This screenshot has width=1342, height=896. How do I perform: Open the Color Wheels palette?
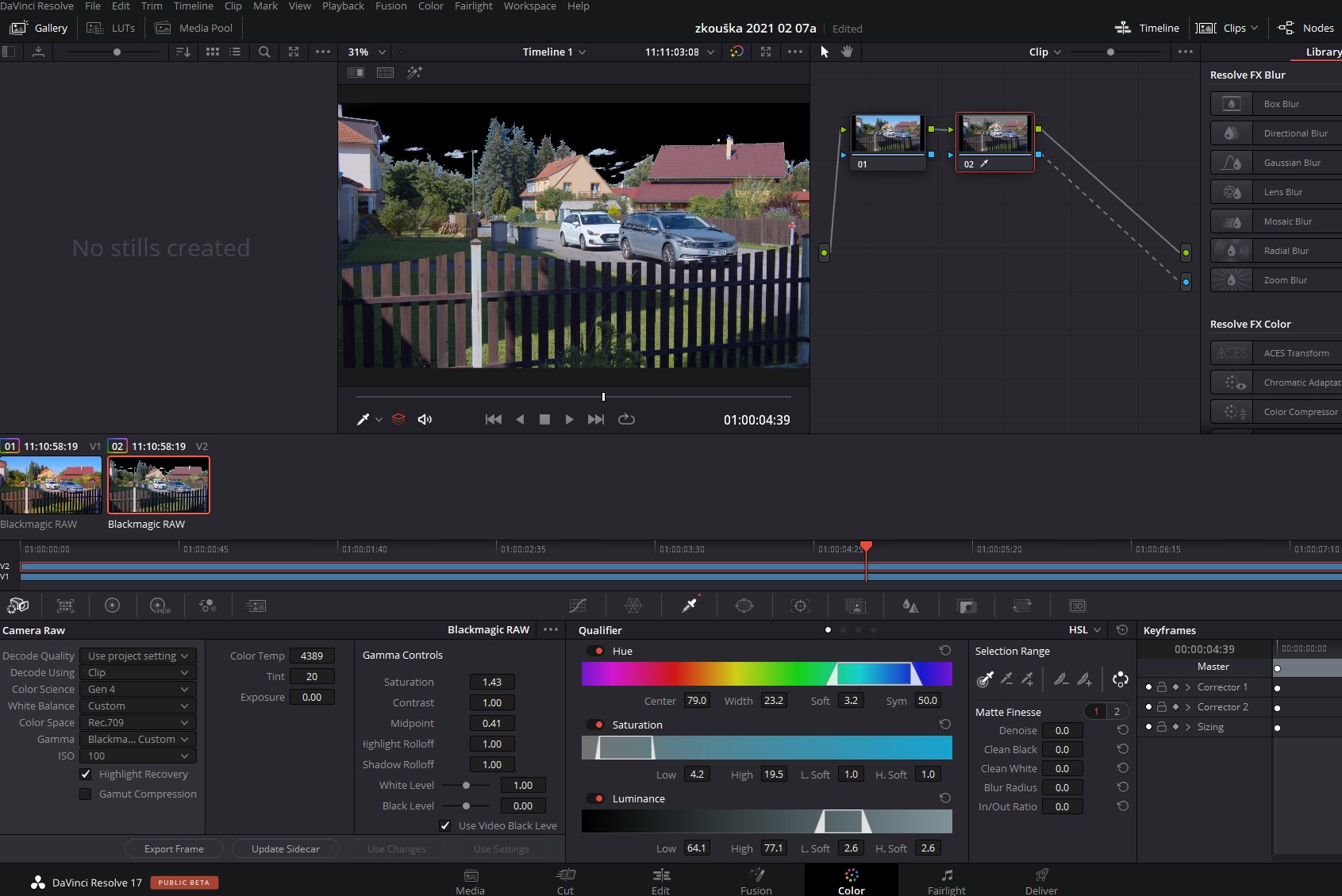pyautogui.click(x=112, y=606)
